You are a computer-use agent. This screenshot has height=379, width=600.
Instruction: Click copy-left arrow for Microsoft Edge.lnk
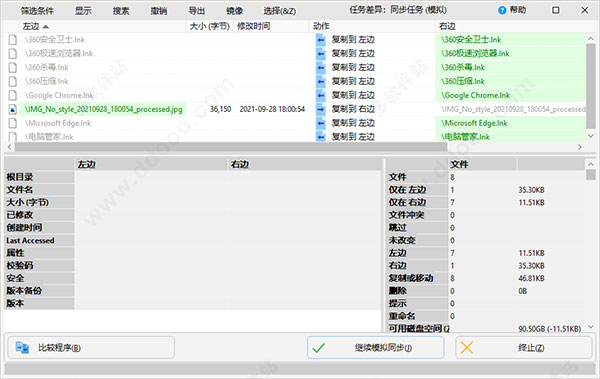tap(321, 123)
